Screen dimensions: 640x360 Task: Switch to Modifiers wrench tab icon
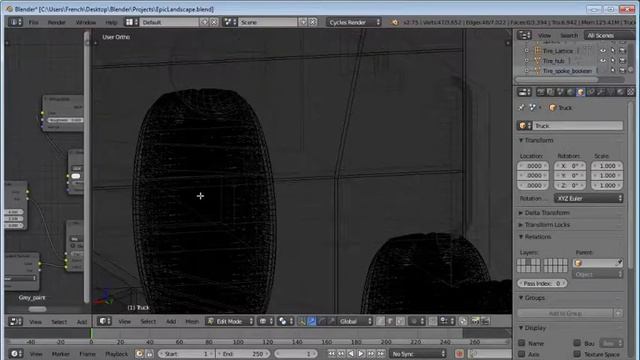(600, 92)
